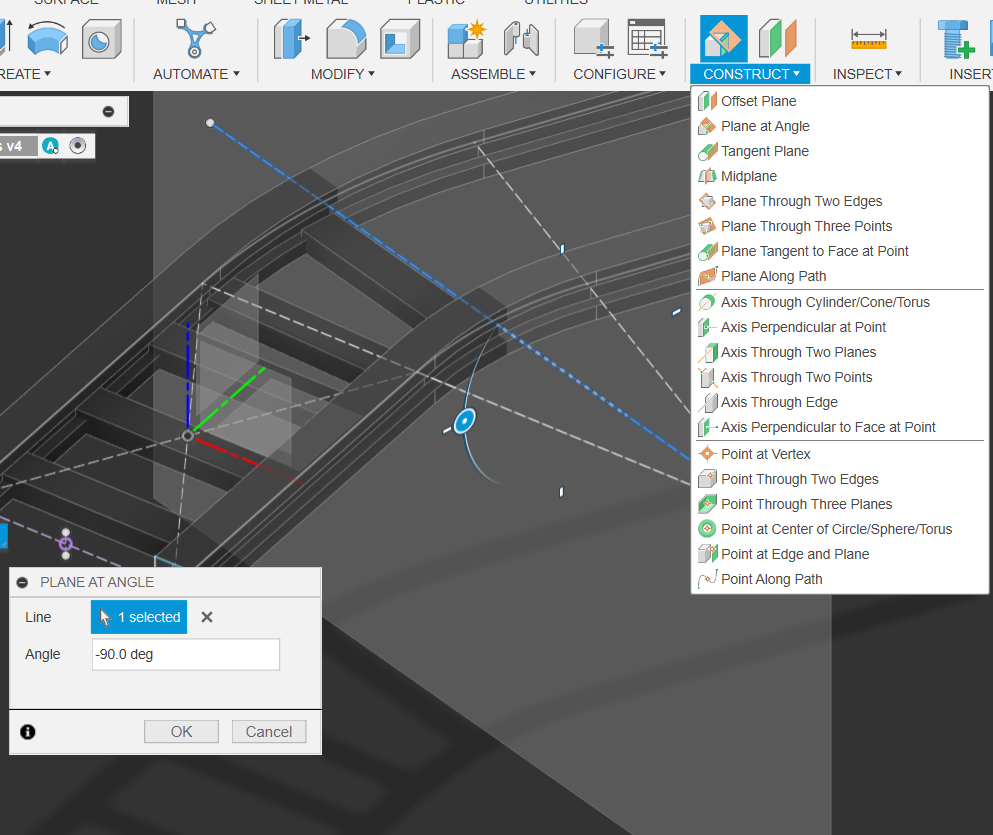993x835 pixels.
Task: Toggle the activate component radio button
Action: pos(77,146)
